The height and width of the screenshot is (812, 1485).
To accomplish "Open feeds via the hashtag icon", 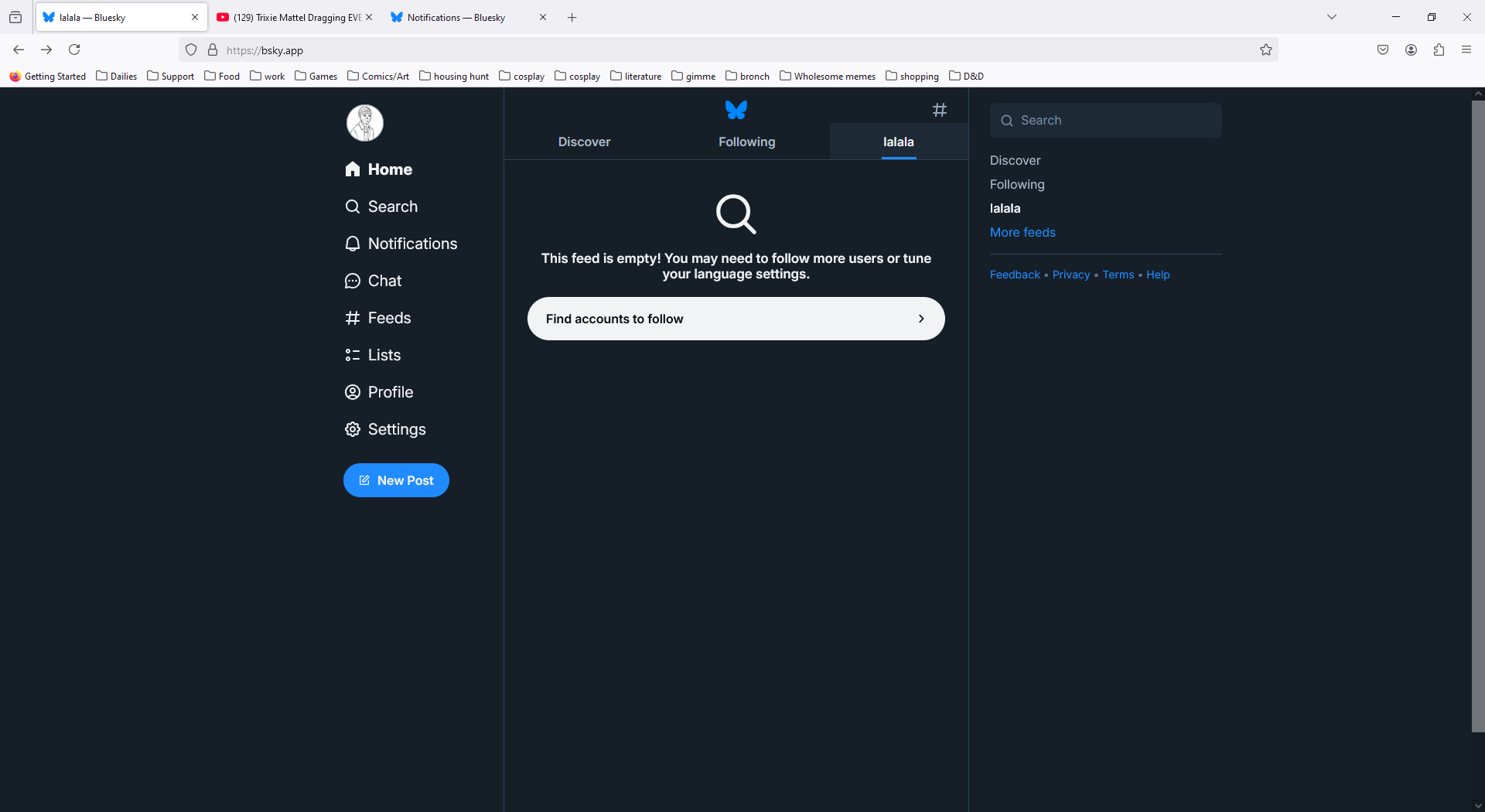I will coord(939,110).
